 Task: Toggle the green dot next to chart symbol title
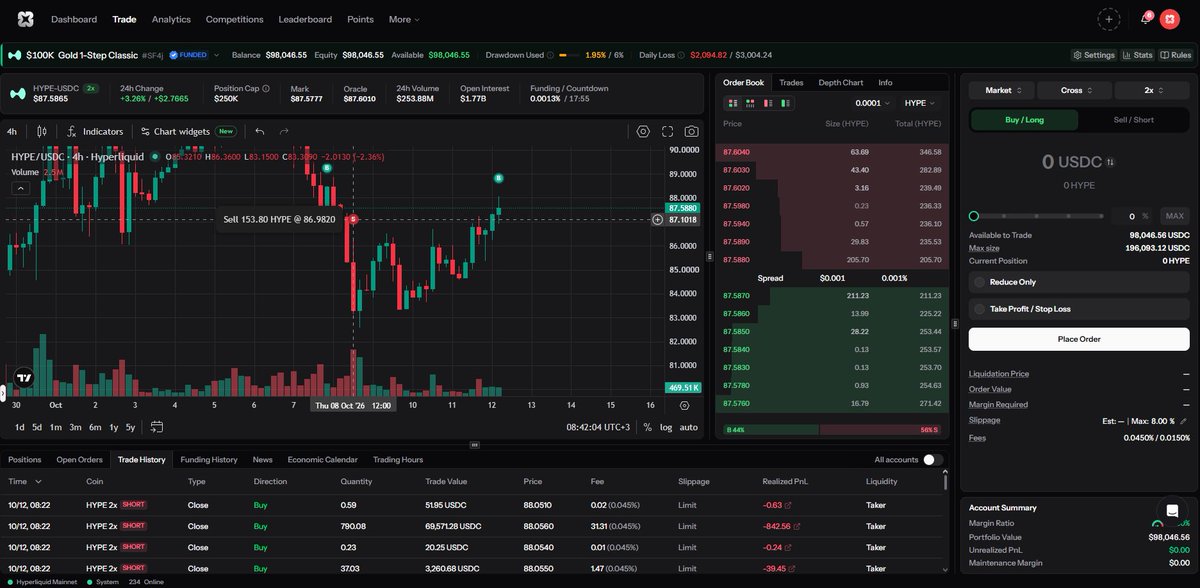tap(155, 157)
